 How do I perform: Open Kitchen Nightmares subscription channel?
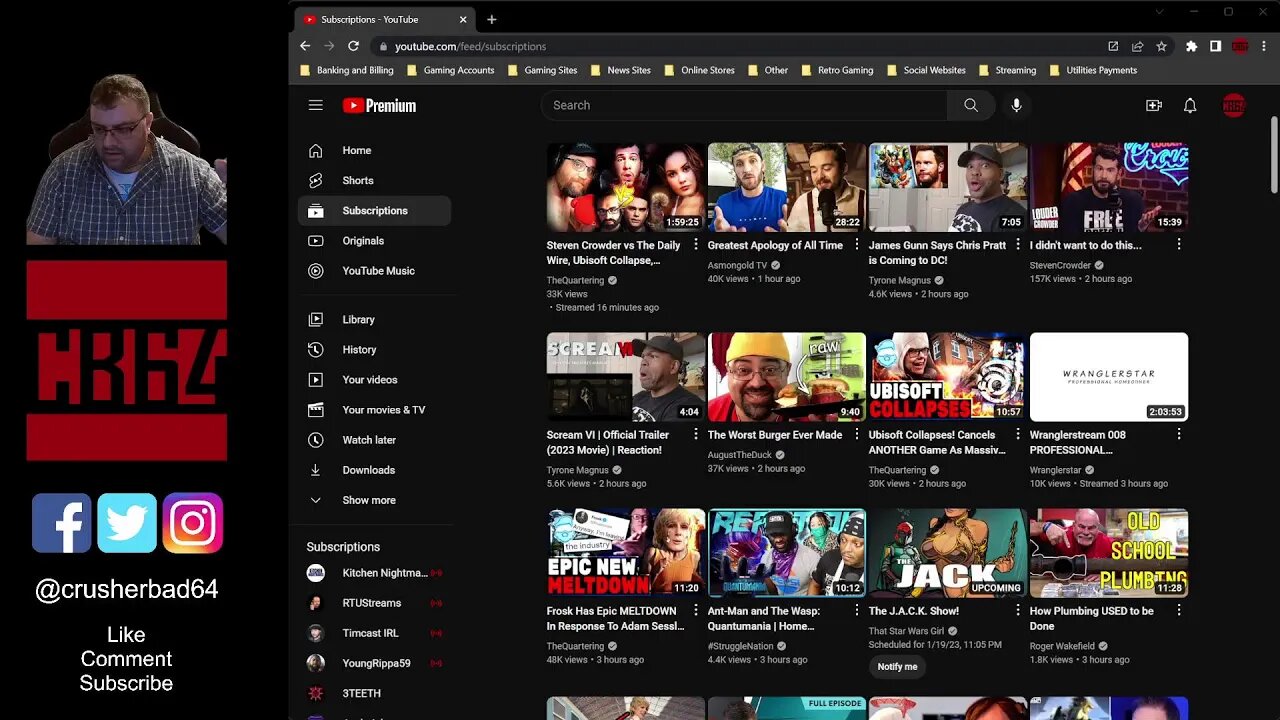pyautogui.click(x=374, y=573)
